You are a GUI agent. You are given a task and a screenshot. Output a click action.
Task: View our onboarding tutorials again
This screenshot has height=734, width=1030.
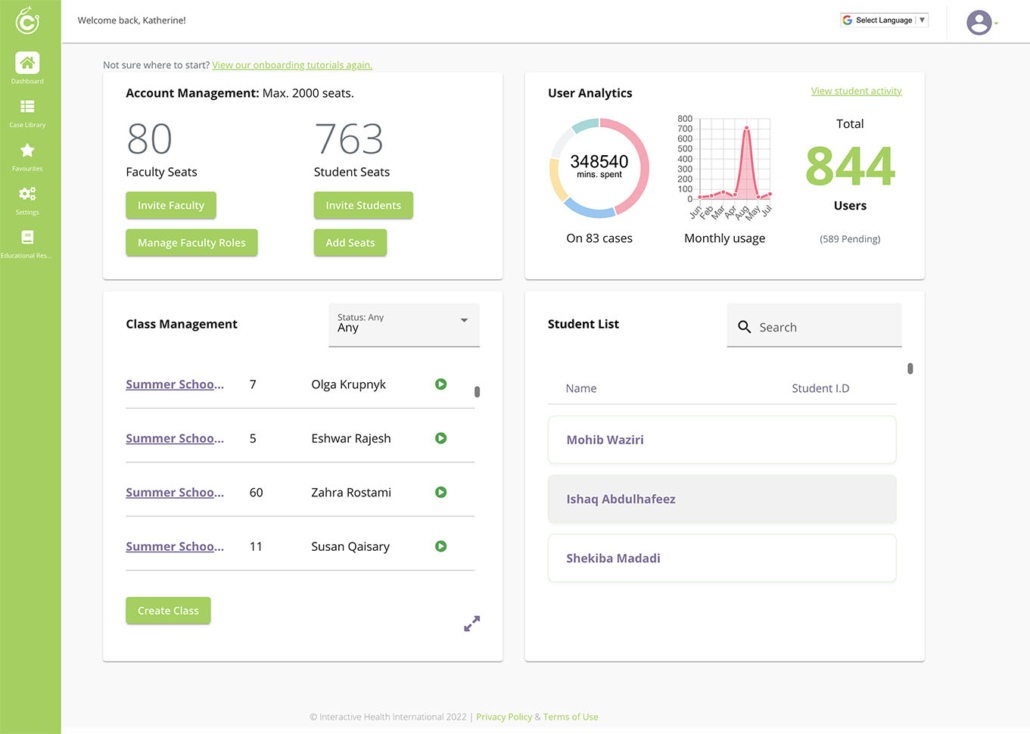pyautogui.click(x=291, y=64)
